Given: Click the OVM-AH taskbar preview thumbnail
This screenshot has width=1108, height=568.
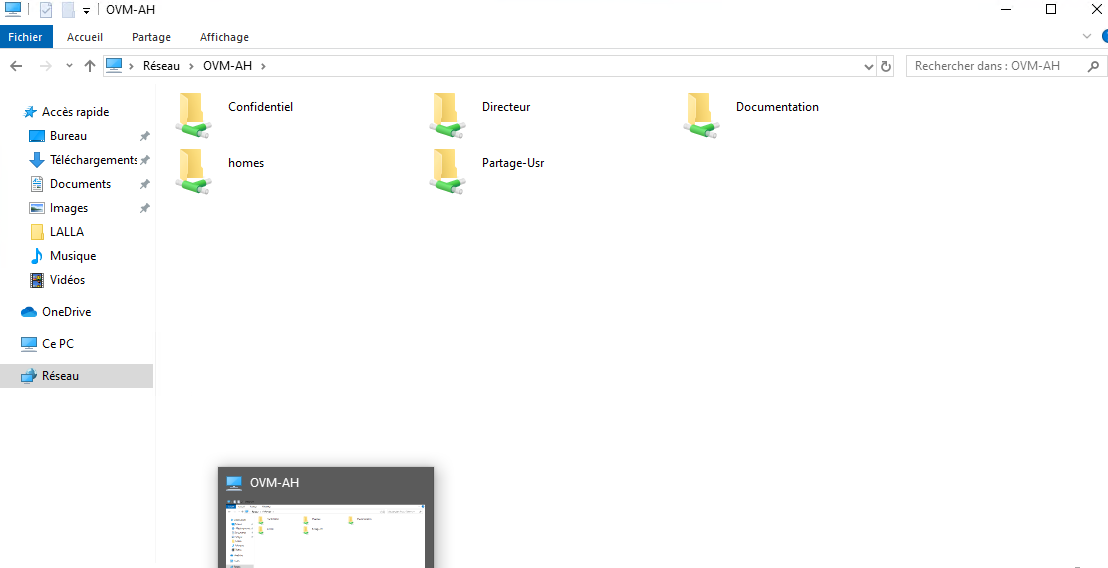Looking at the screenshot, I should click(x=326, y=534).
